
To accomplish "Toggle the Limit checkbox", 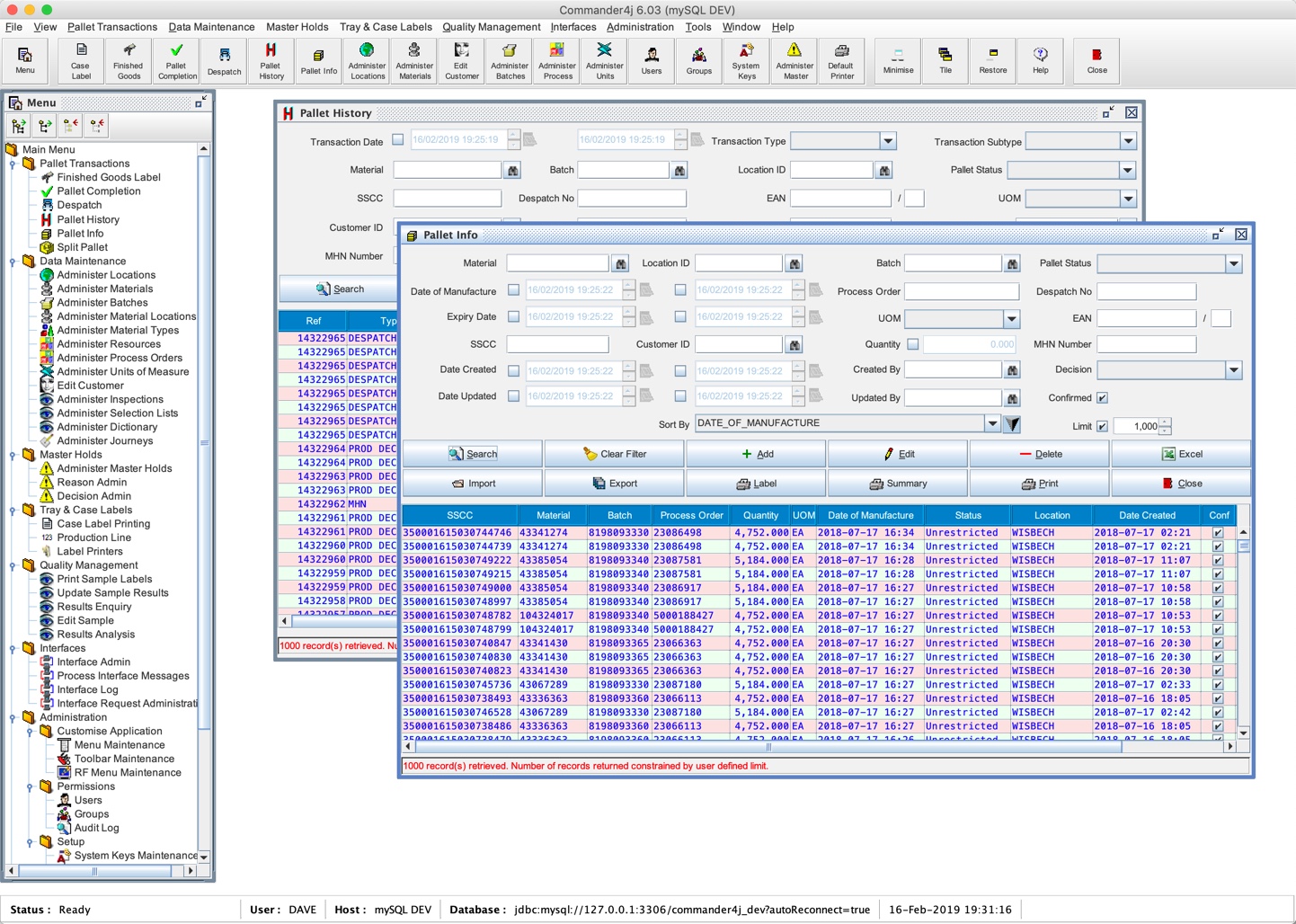I will (1102, 426).
